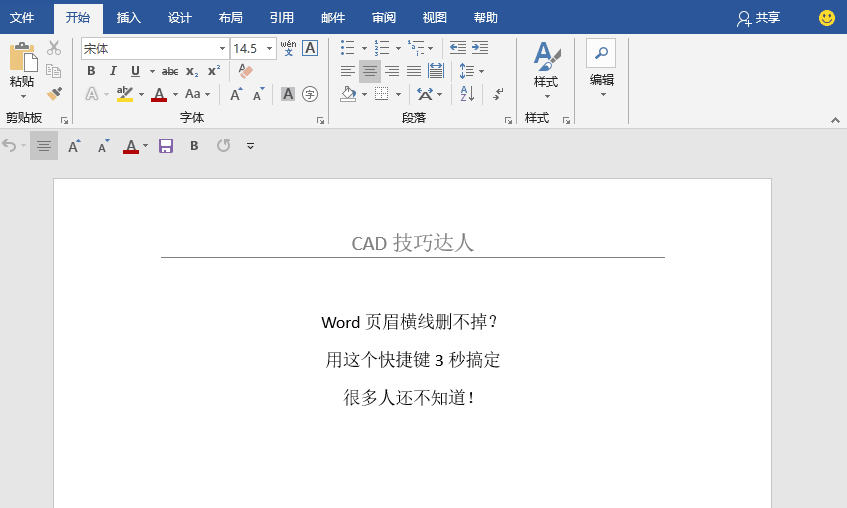Toggle subscript formatting
The width and height of the screenshot is (847, 508).
192,71
